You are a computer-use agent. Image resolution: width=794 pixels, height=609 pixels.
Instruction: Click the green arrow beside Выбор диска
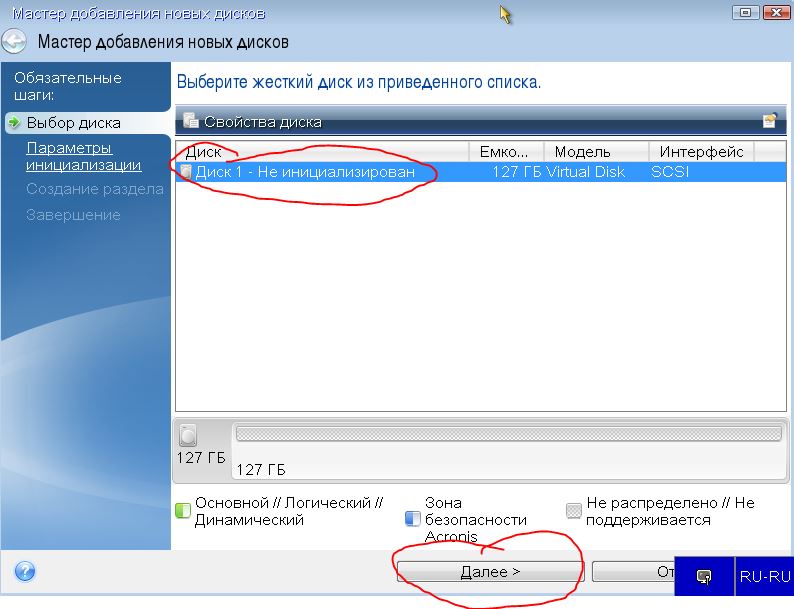[14, 123]
